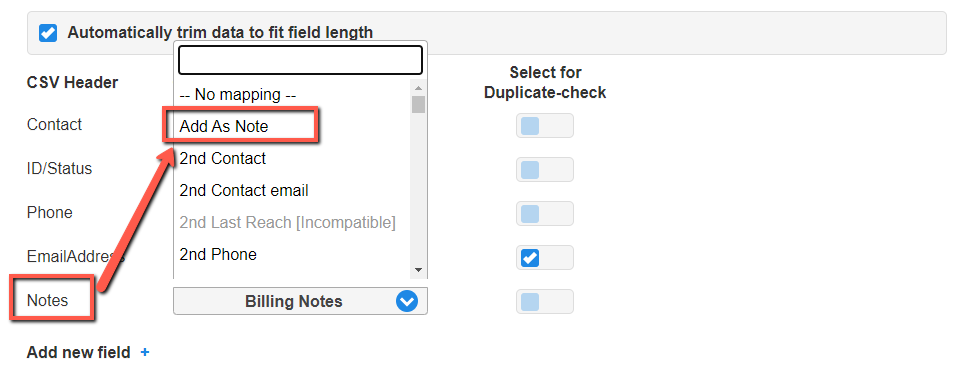Toggle duplicate-check for Notes row
Screen dimensions: 961x368
[x=544, y=302]
